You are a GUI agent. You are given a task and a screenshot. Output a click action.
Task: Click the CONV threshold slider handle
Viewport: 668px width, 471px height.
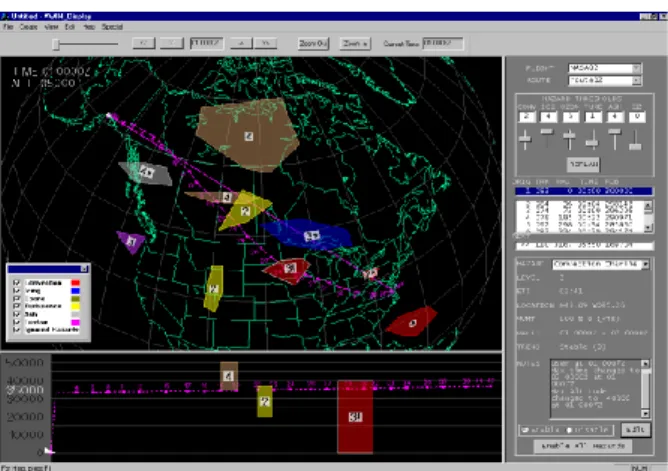coord(525,138)
